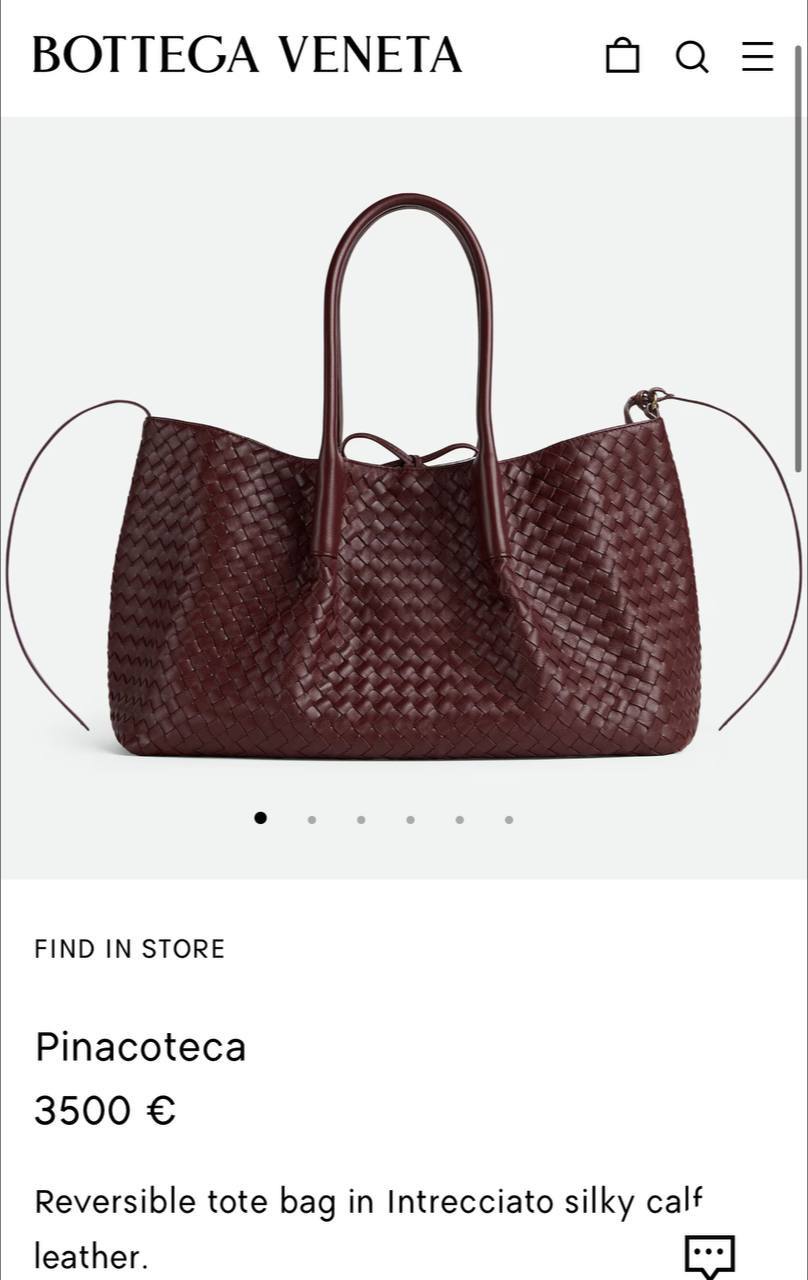Click the Reversible tote bag description text

pos(368,1228)
